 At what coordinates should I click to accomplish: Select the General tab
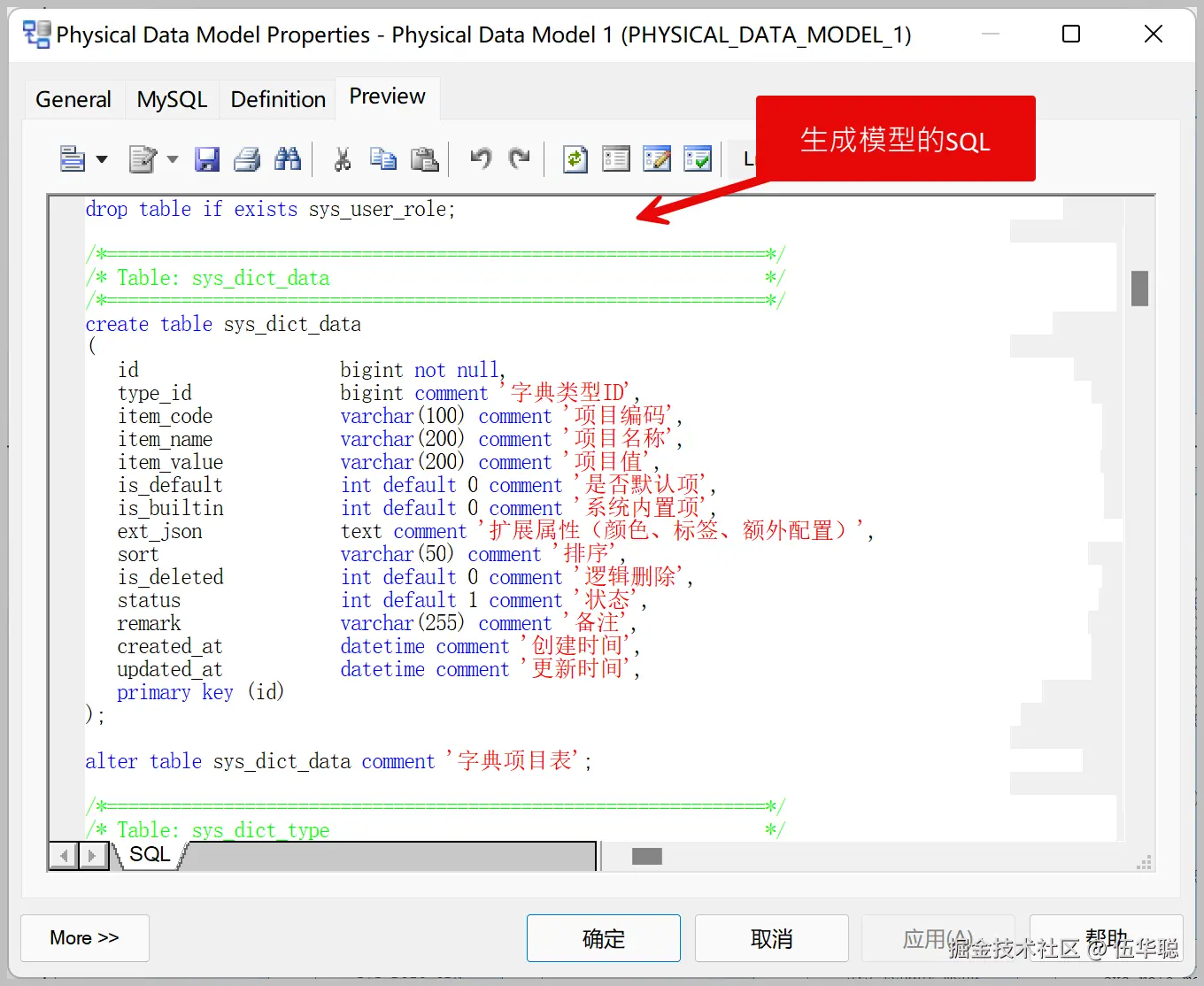[x=73, y=99]
